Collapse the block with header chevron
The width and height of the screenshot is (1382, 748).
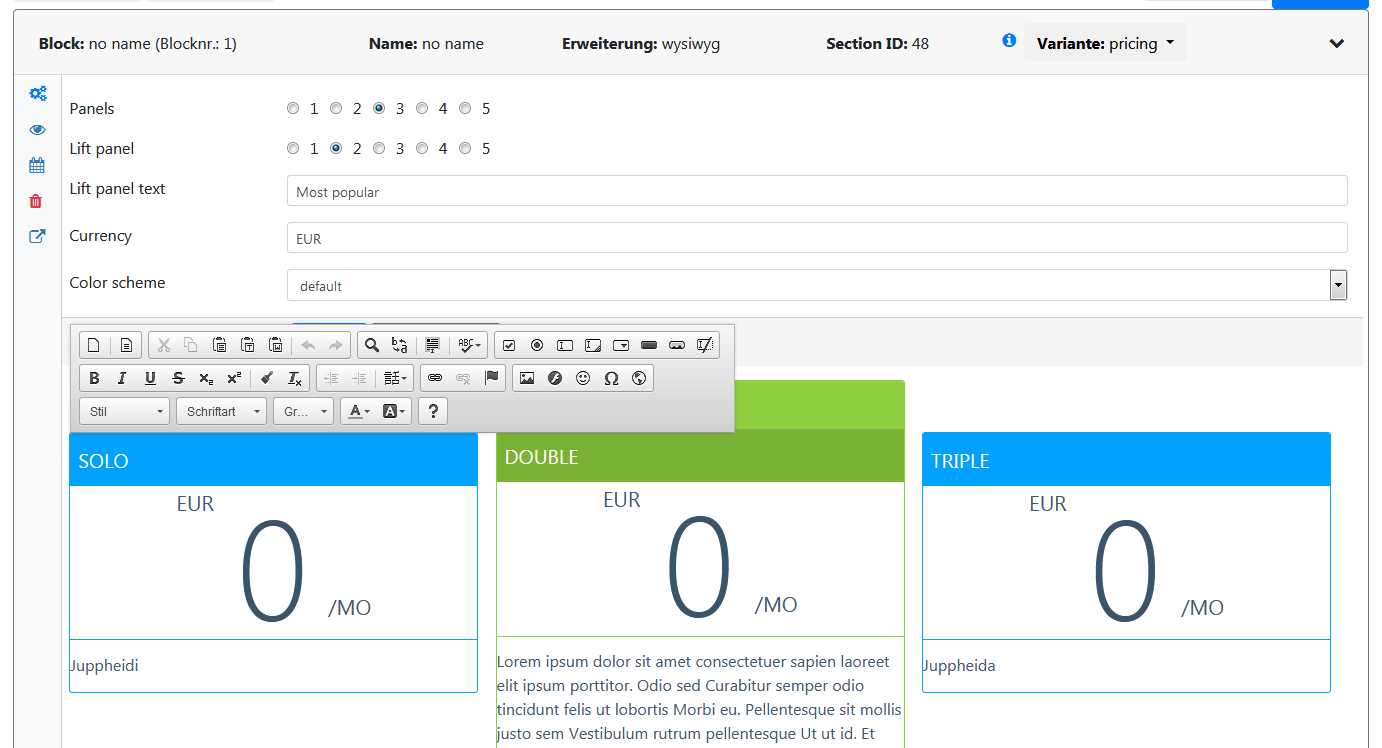click(1337, 44)
